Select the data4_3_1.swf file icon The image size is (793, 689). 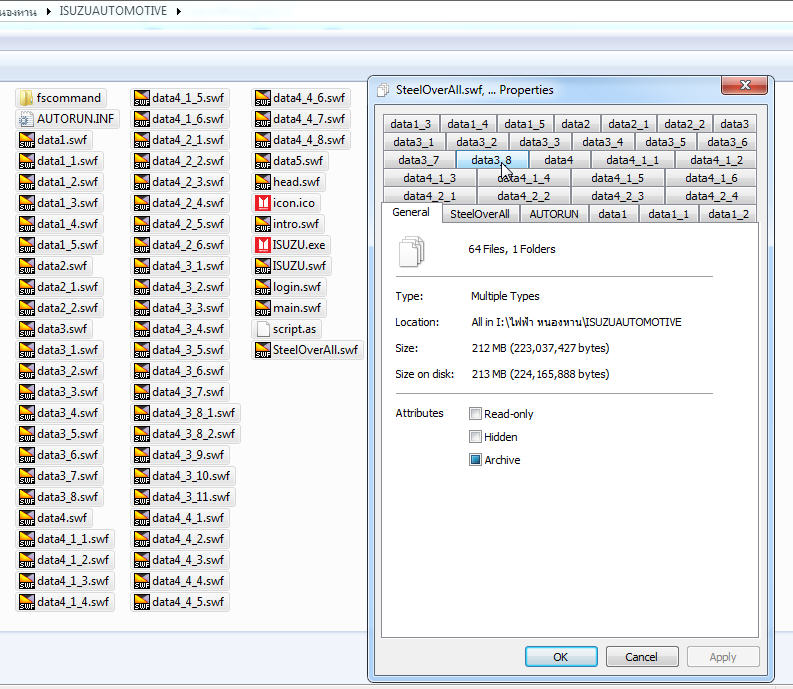(x=142, y=266)
